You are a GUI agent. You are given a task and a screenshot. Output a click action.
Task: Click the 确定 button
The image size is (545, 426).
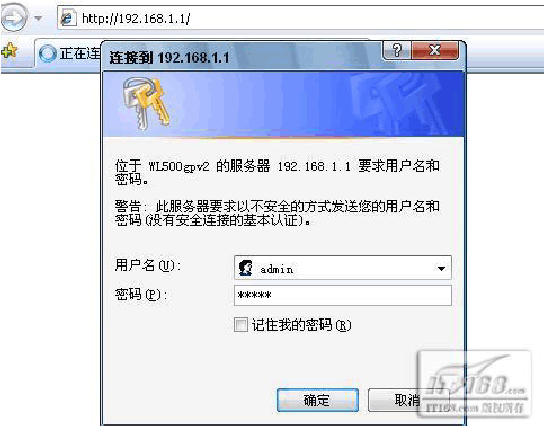(318, 400)
